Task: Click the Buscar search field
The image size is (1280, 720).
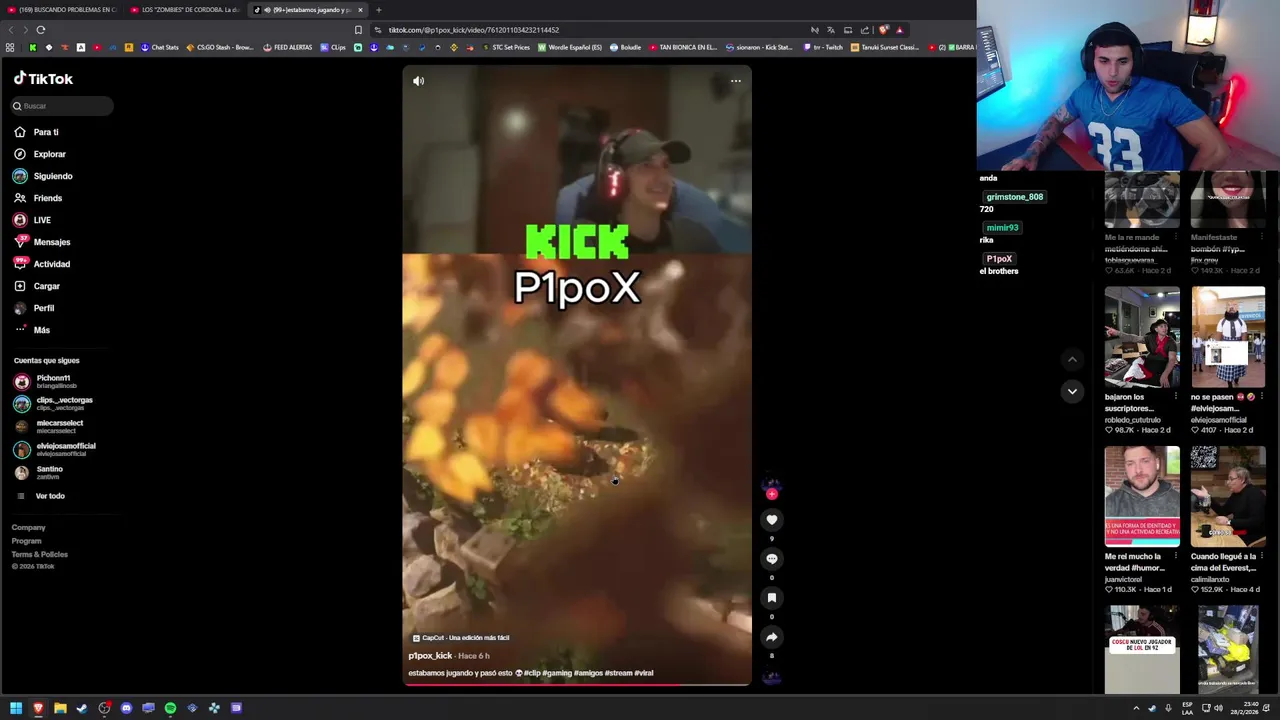Action: click(x=62, y=106)
